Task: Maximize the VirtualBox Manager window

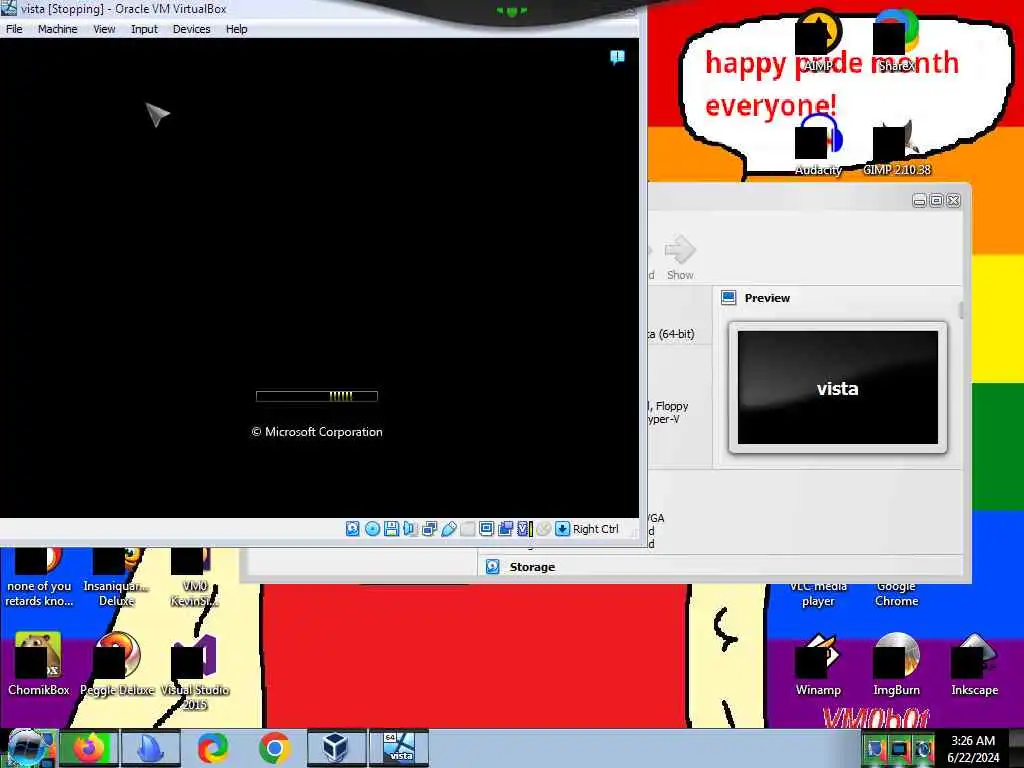Action: [936, 200]
